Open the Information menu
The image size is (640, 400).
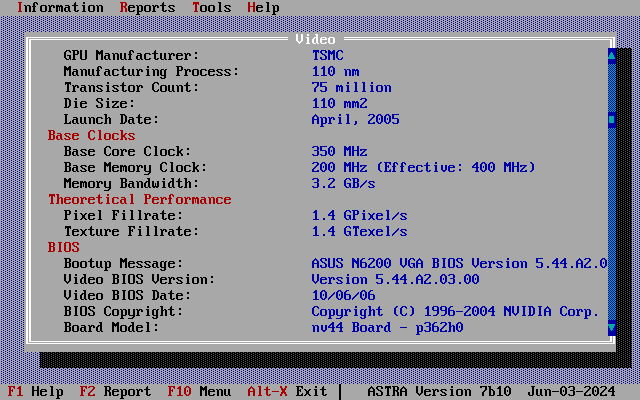pyautogui.click(x=60, y=7)
